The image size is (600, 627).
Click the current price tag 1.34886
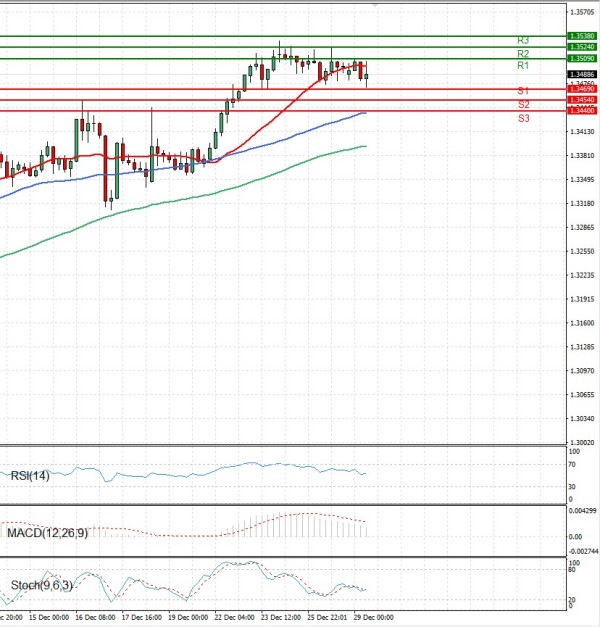click(x=582, y=74)
